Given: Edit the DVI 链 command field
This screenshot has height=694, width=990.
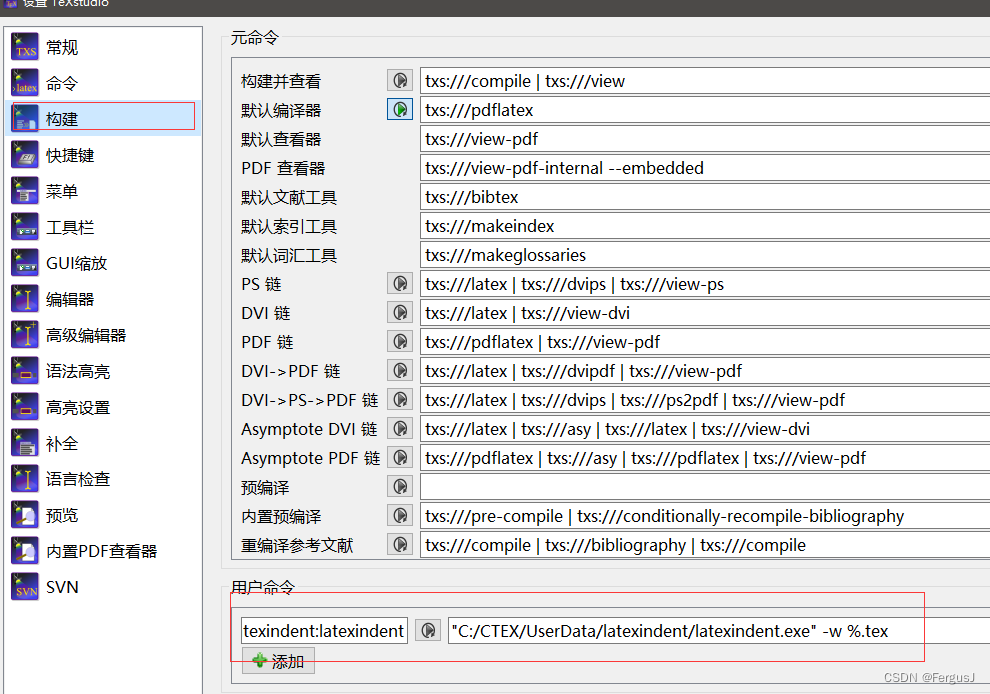Looking at the screenshot, I should (705, 313).
